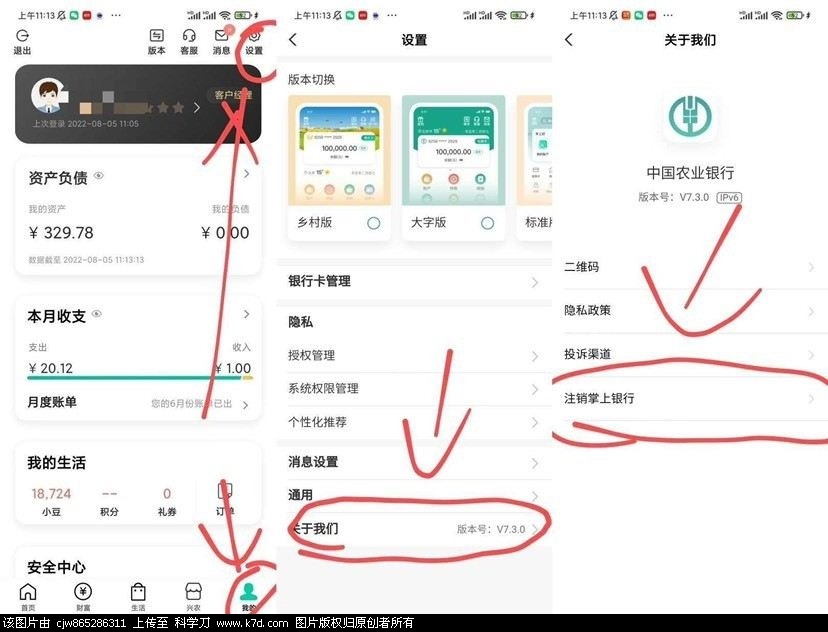828x632 pixels.
Task: Tap the 标准版 preview thumbnail
Action: (534, 150)
